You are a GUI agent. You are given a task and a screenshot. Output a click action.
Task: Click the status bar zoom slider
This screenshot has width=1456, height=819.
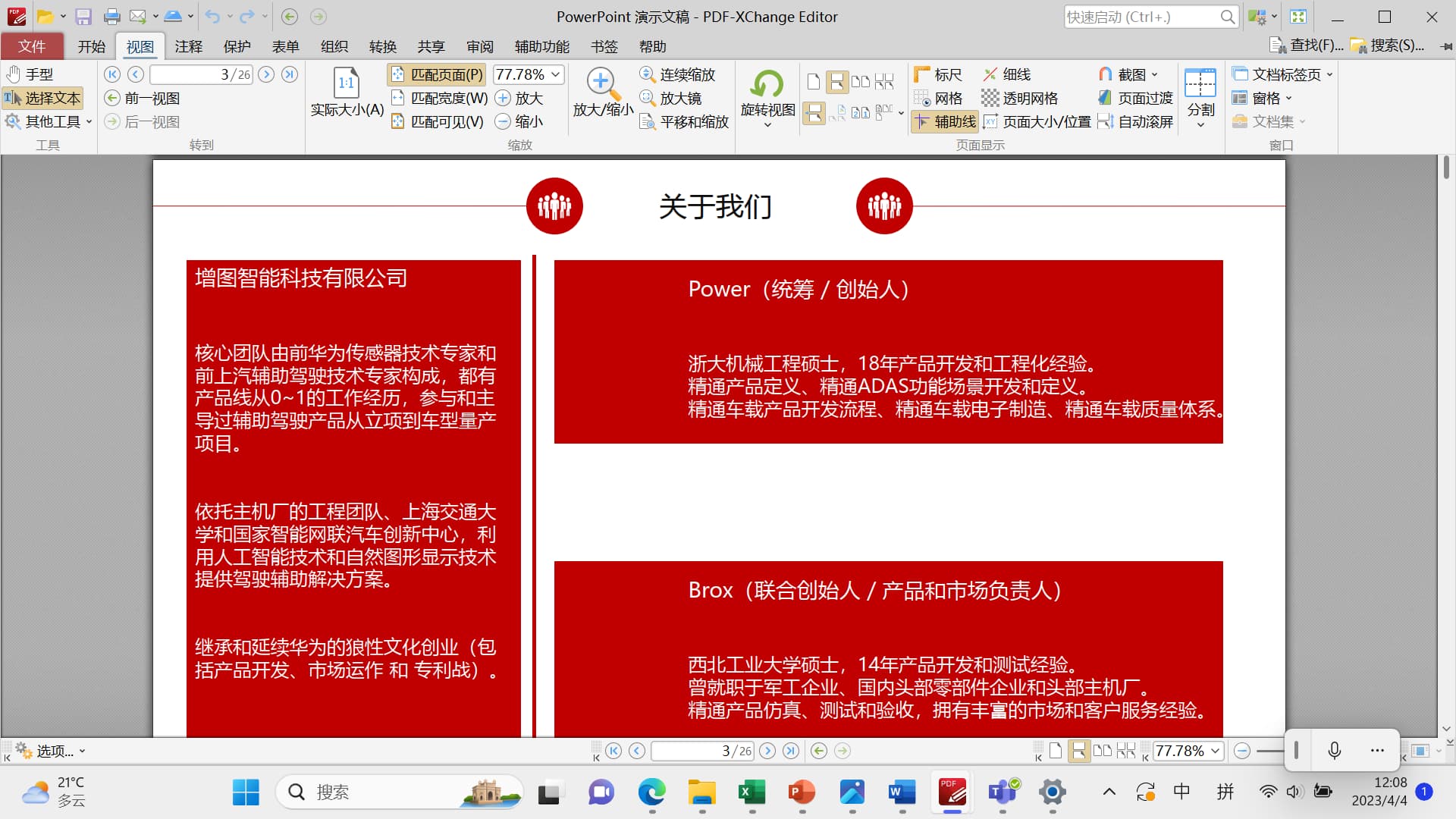coord(1269,751)
